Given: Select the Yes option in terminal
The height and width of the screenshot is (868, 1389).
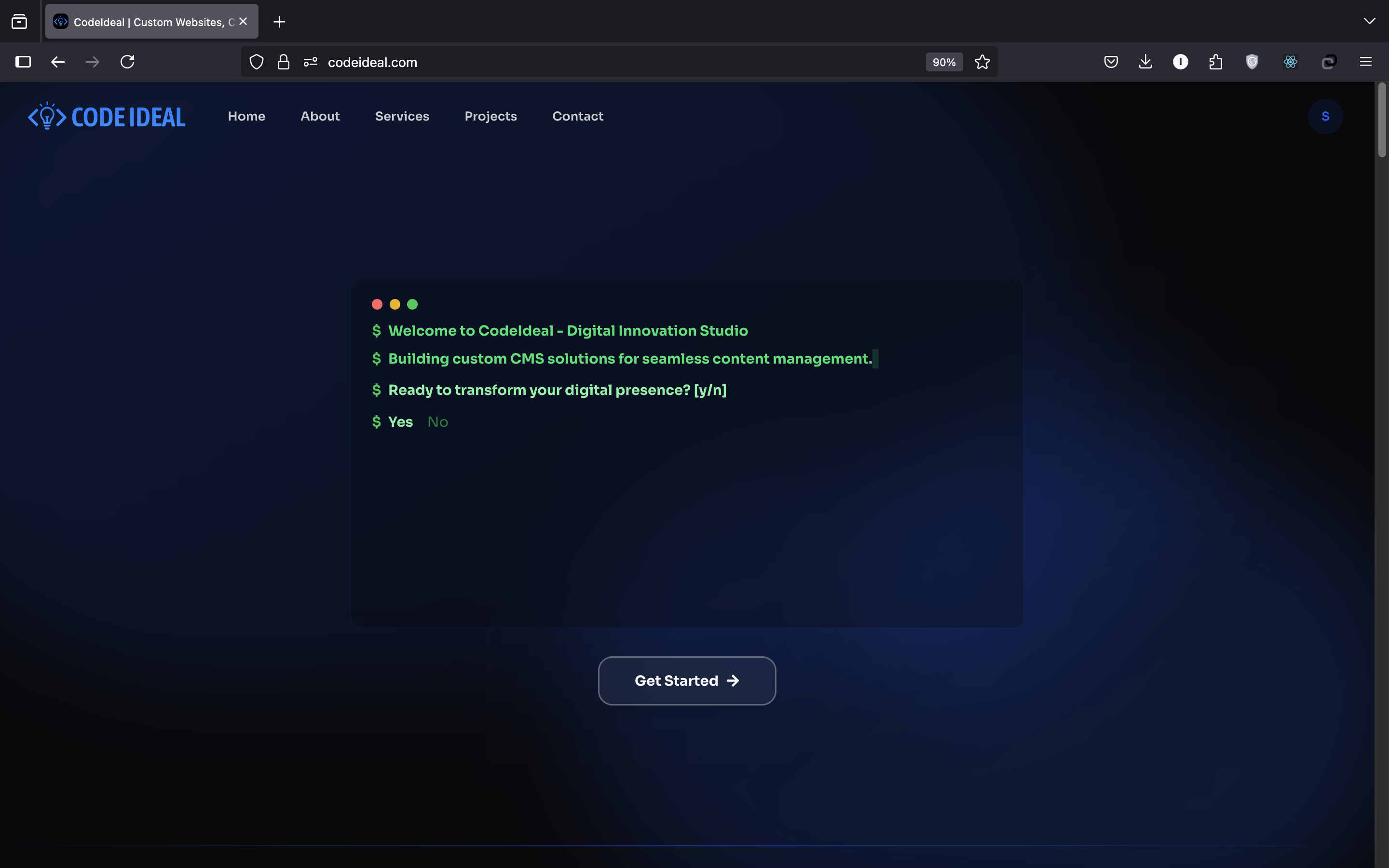Looking at the screenshot, I should 400,422.
